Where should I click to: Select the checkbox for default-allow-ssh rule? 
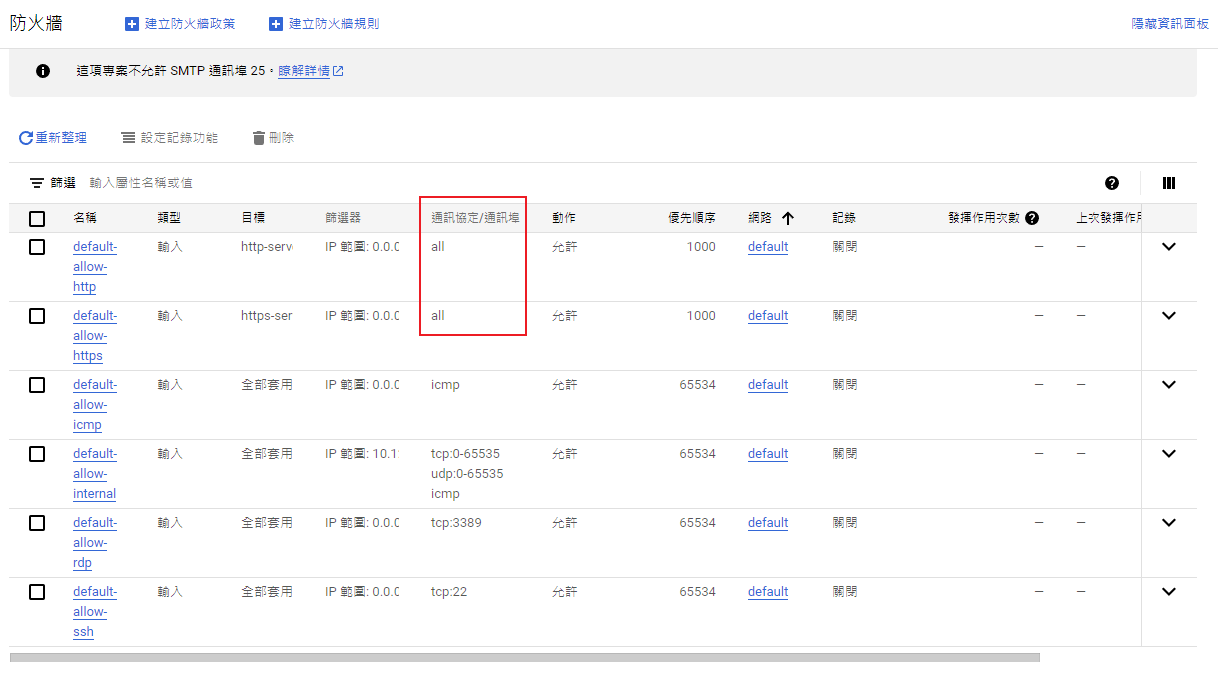pos(37,591)
